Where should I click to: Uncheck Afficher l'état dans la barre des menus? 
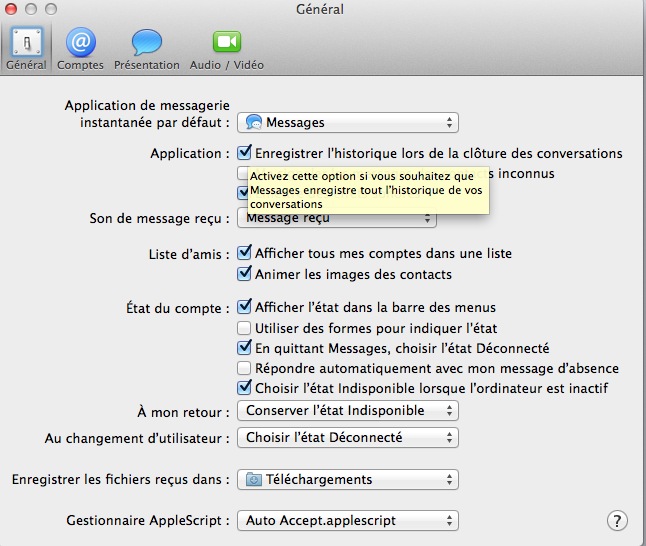click(x=244, y=308)
